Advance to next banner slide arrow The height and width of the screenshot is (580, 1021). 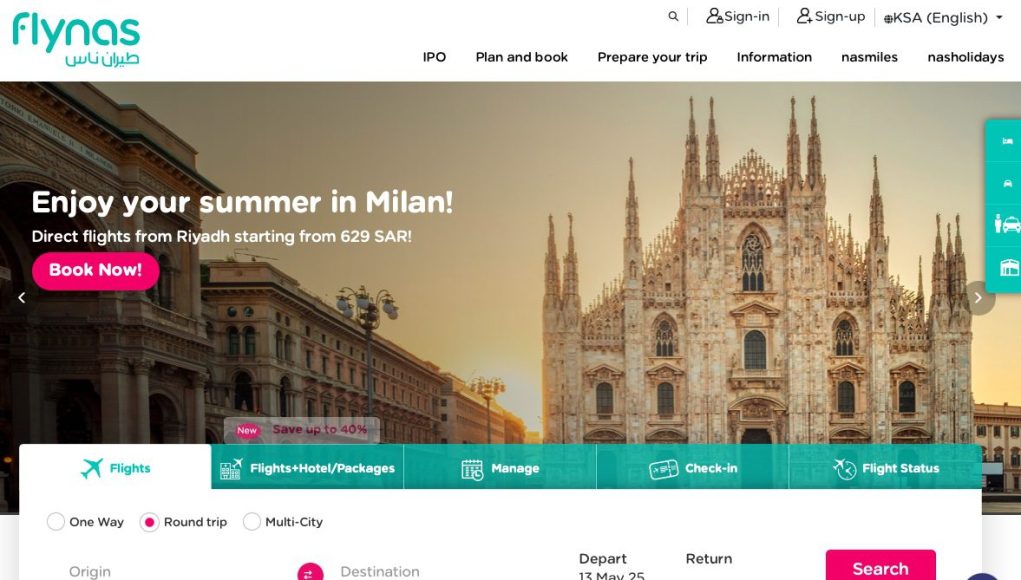point(978,297)
